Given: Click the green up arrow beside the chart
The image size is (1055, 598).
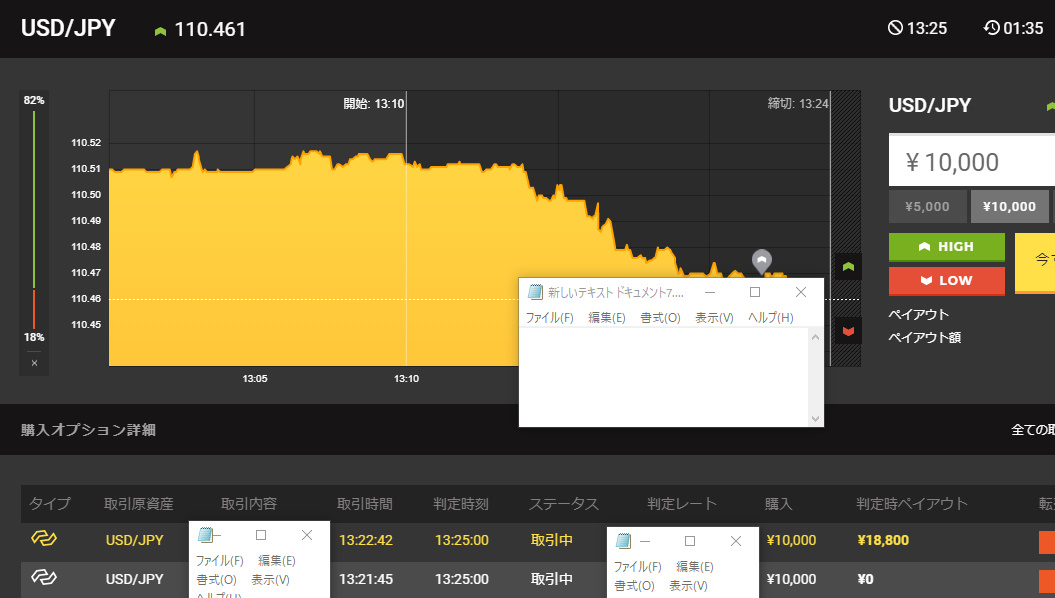Looking at the screenshot, I should pyautogui.click(x=848, y=266).
